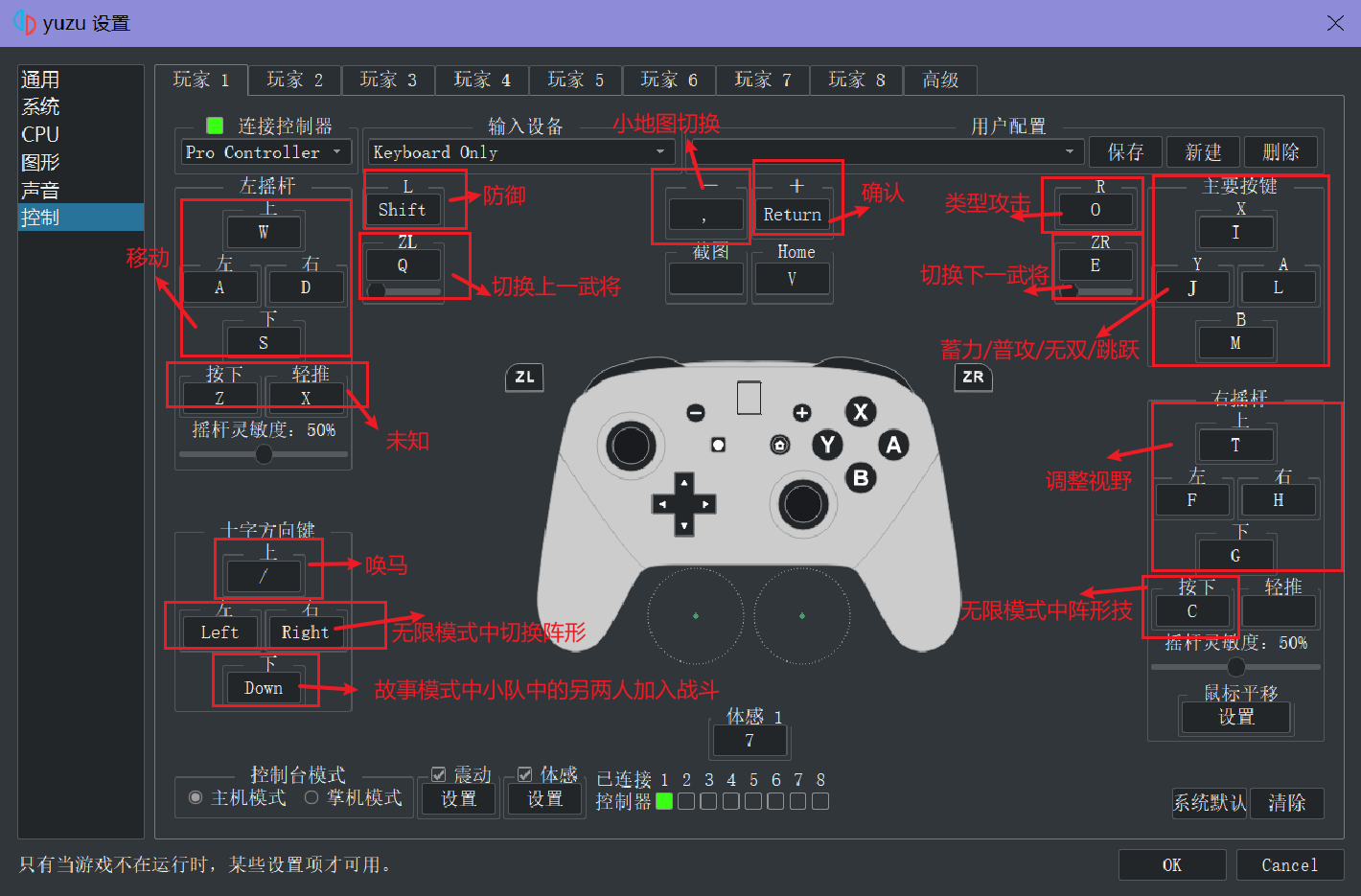Switch to 玩家 3 tab
This screenshot has width=1361, height=896.
click(x=388, y=80)
